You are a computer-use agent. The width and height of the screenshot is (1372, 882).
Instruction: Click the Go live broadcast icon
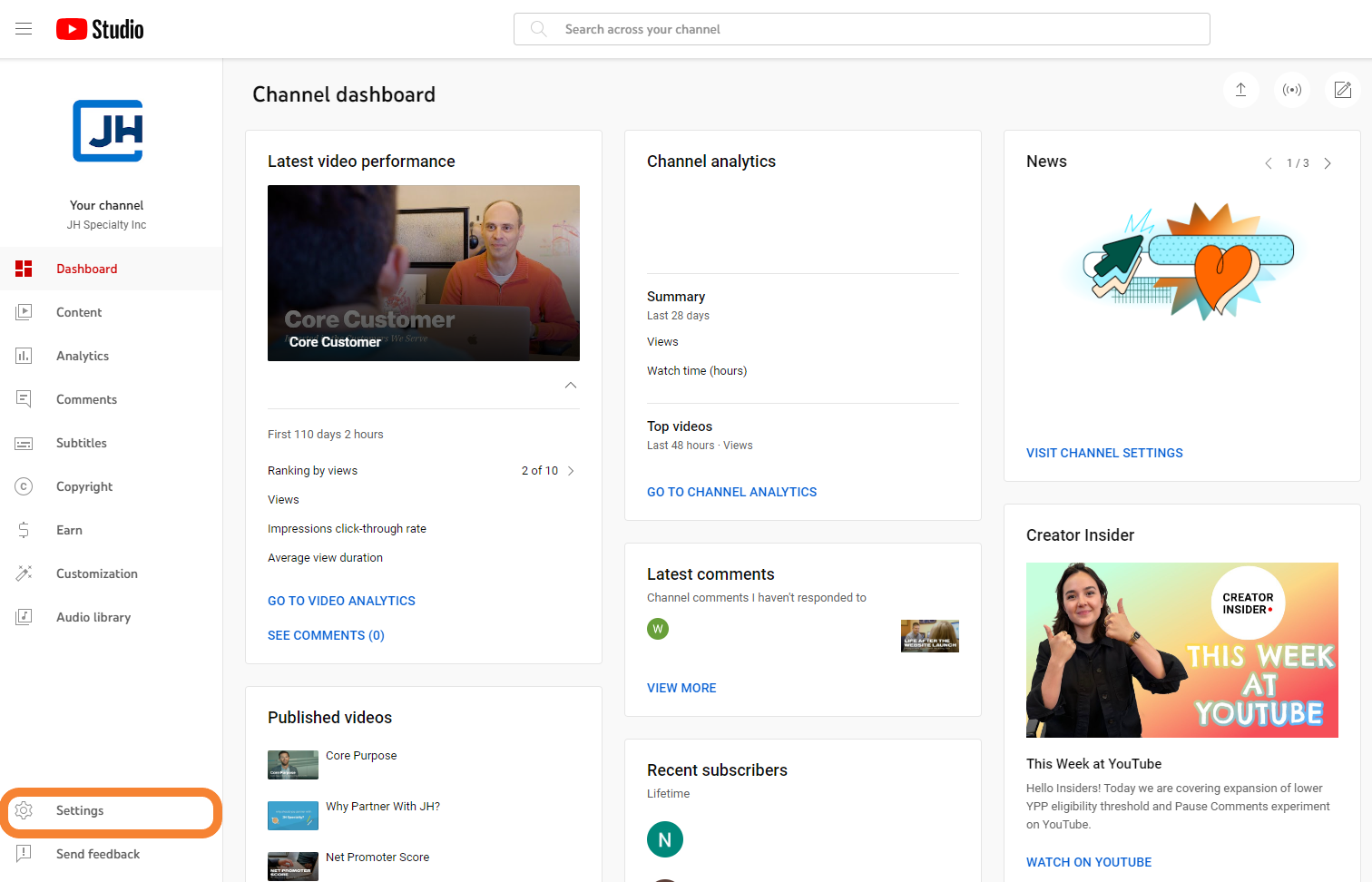(x=1292, y=90)
